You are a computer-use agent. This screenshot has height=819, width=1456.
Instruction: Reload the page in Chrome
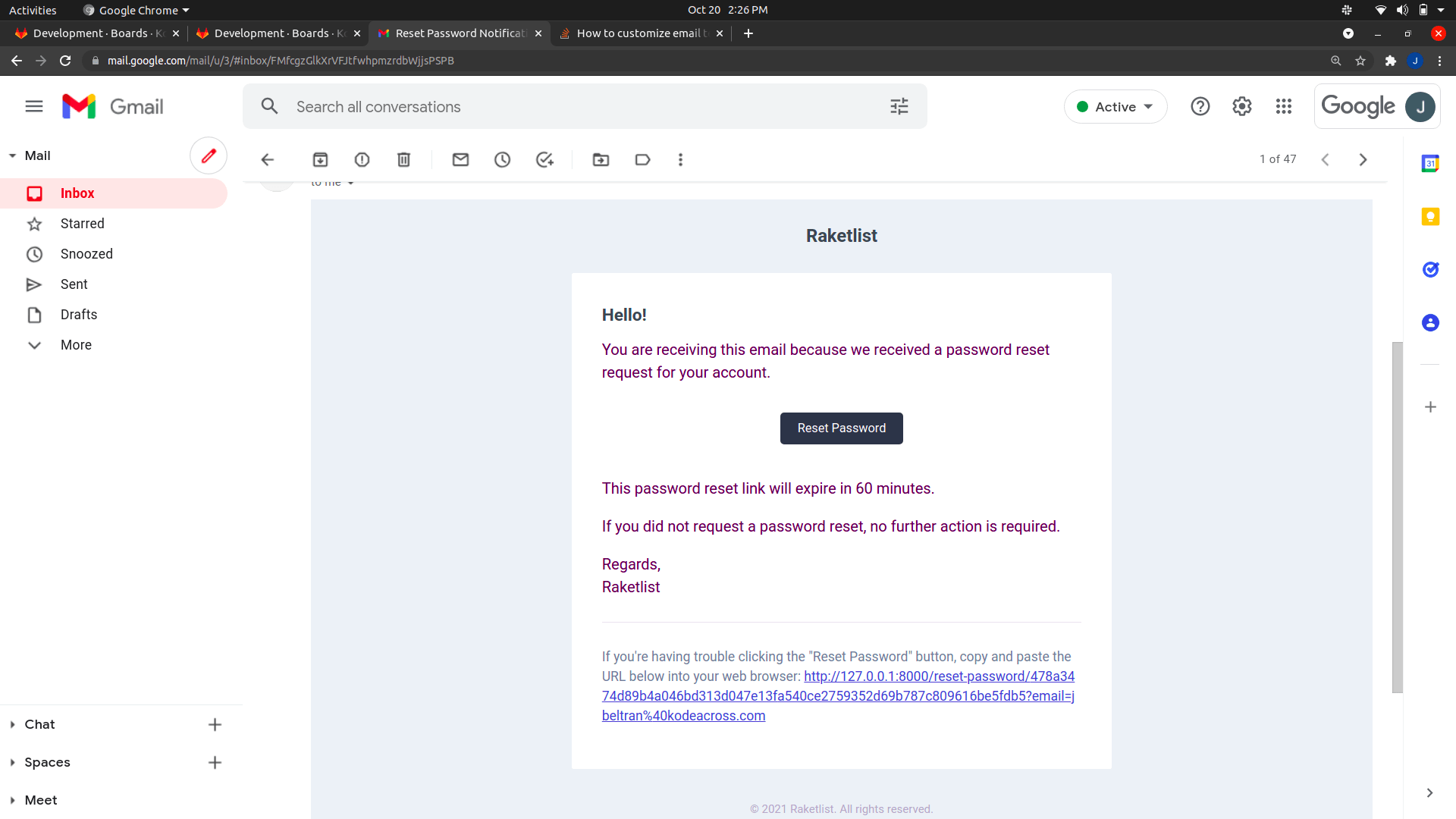point(65,61)
